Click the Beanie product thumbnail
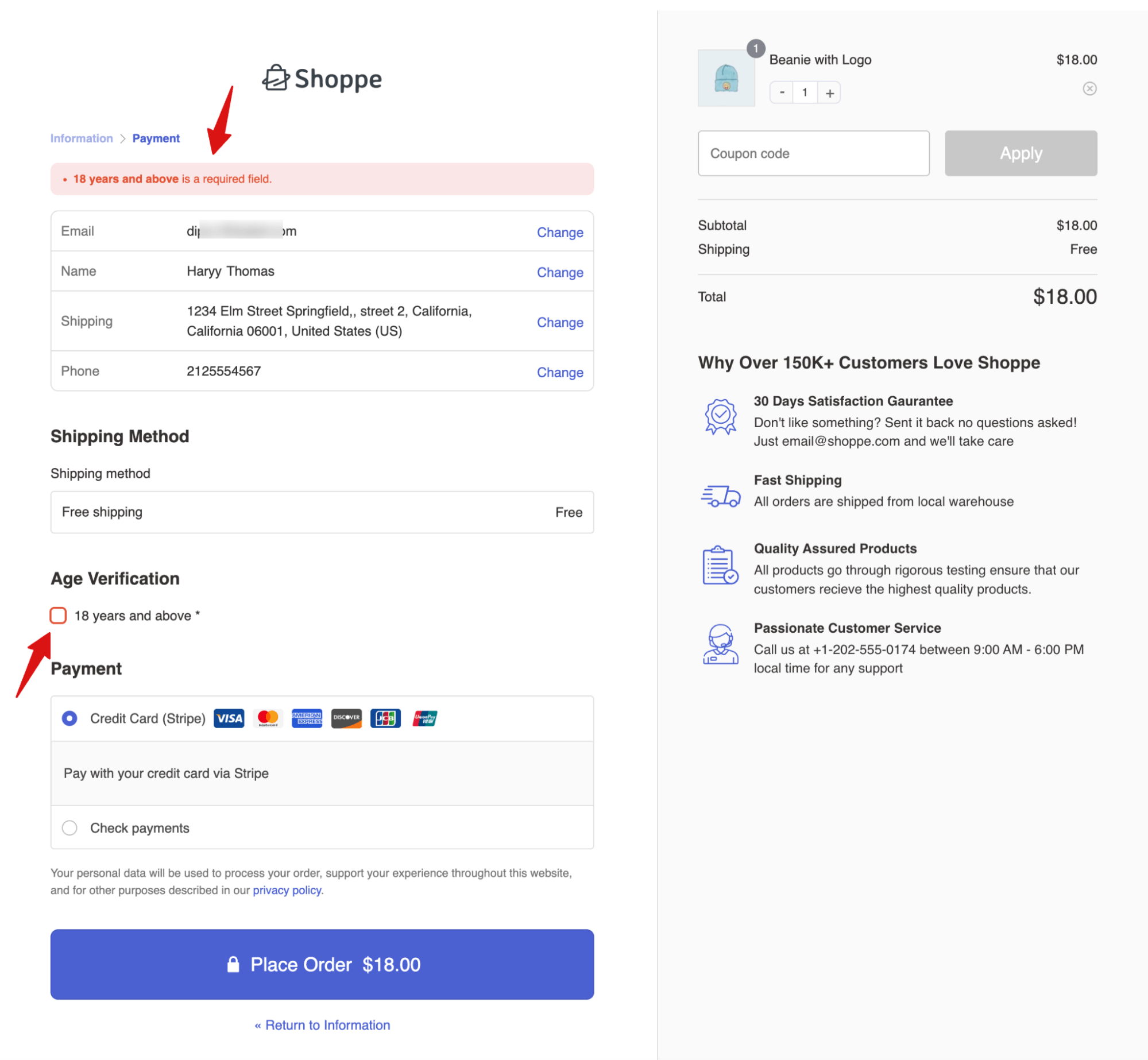 coord(726,78)
